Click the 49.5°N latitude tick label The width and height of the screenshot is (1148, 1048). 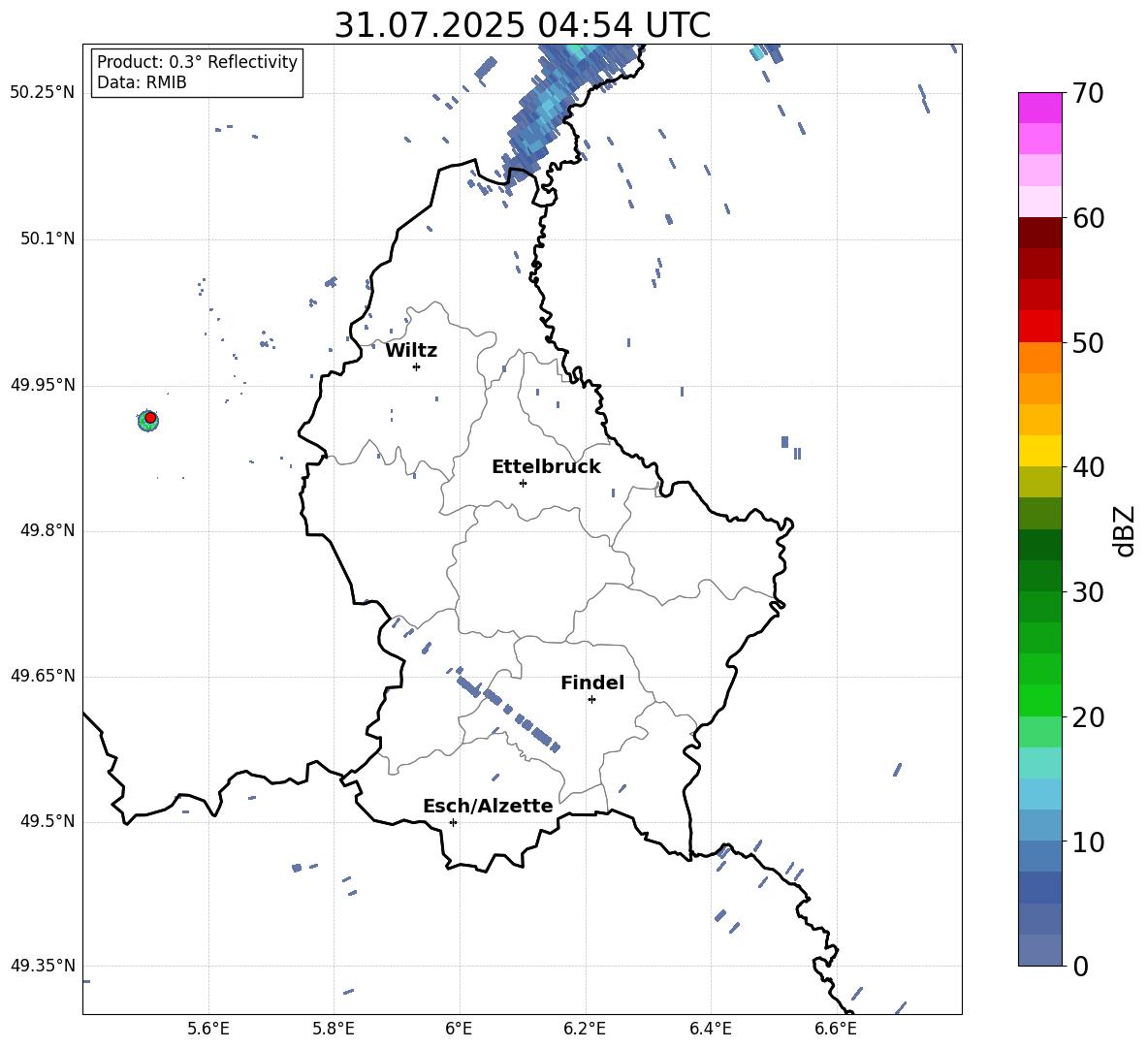click(48, 821)
